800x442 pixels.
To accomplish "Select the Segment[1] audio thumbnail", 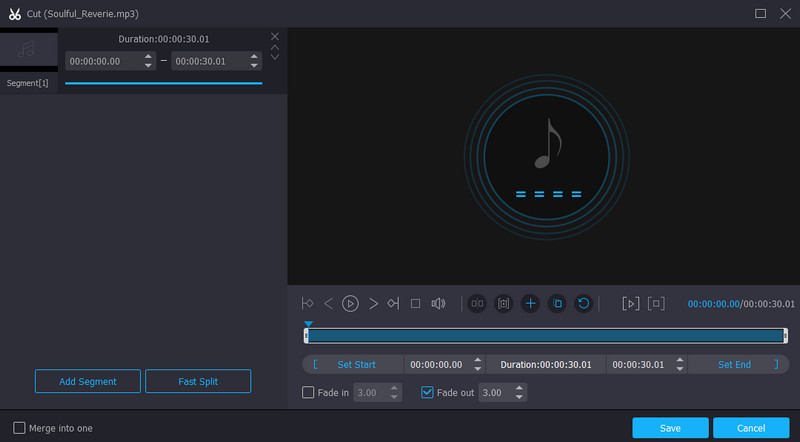I will 28,51.
